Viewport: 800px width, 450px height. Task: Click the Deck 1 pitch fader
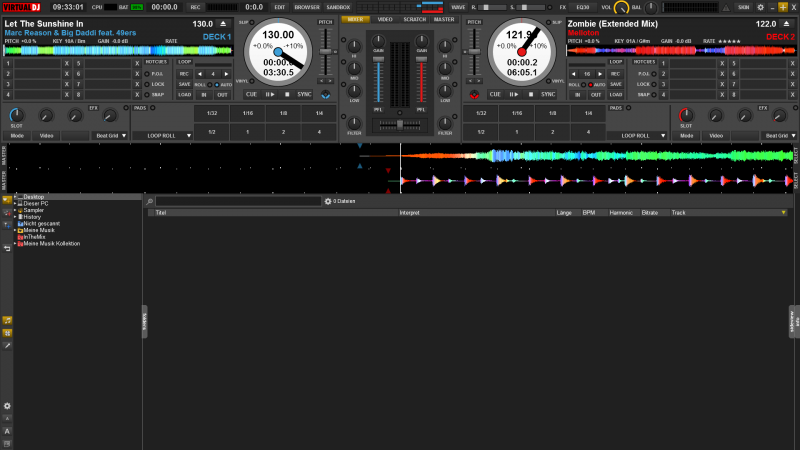click(x=325, y=52)
